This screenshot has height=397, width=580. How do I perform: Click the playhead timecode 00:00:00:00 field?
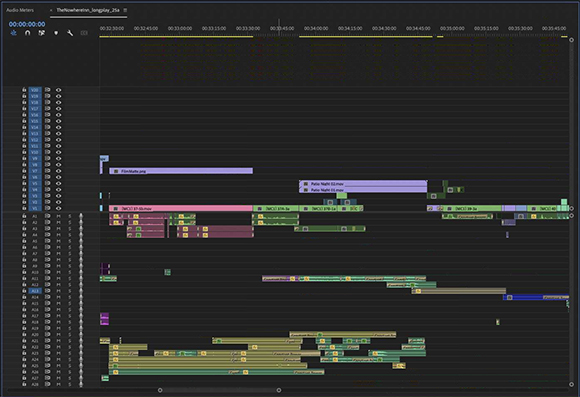tap(27, 24)
